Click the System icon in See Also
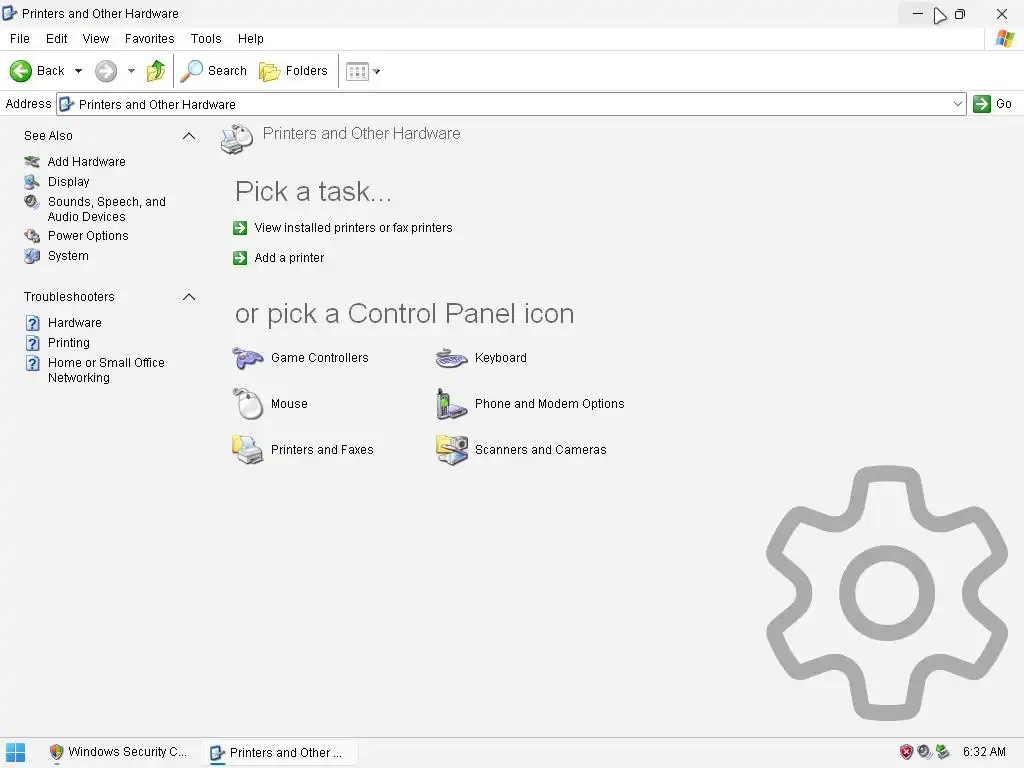Viewport: 1024px width, 768px height. click(32, 256)
